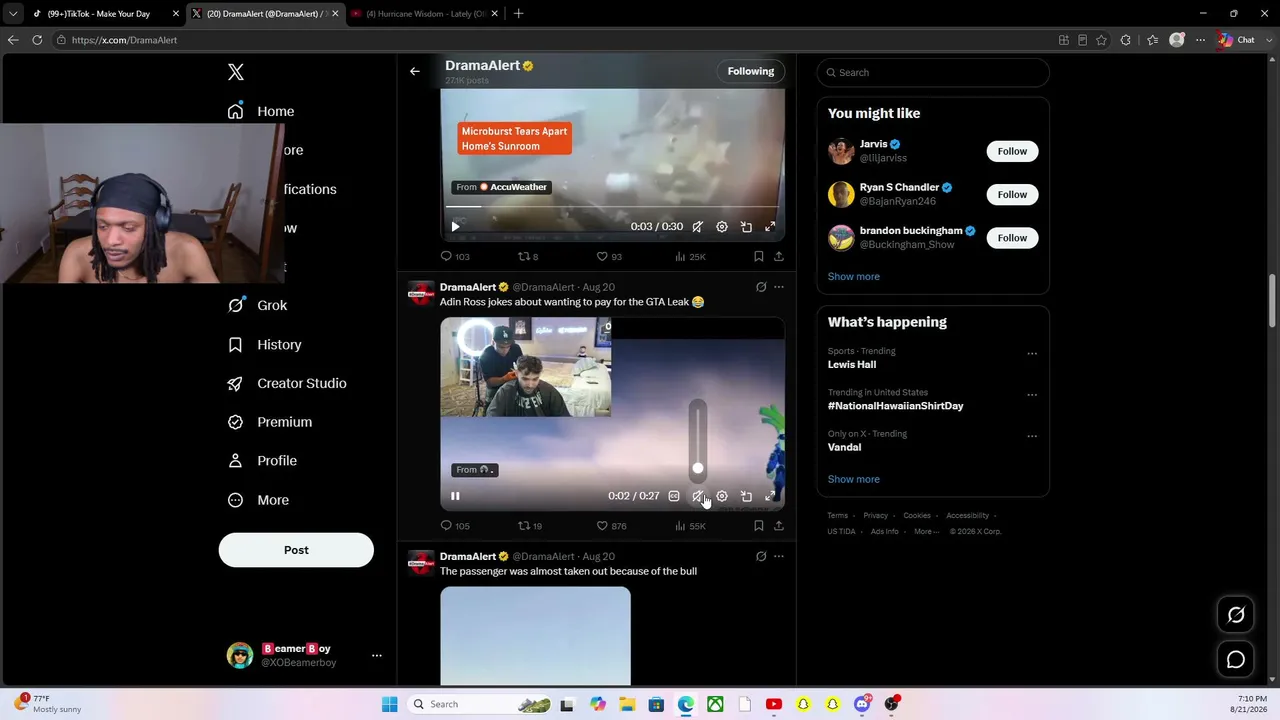Click the Post button

point(296,550)
